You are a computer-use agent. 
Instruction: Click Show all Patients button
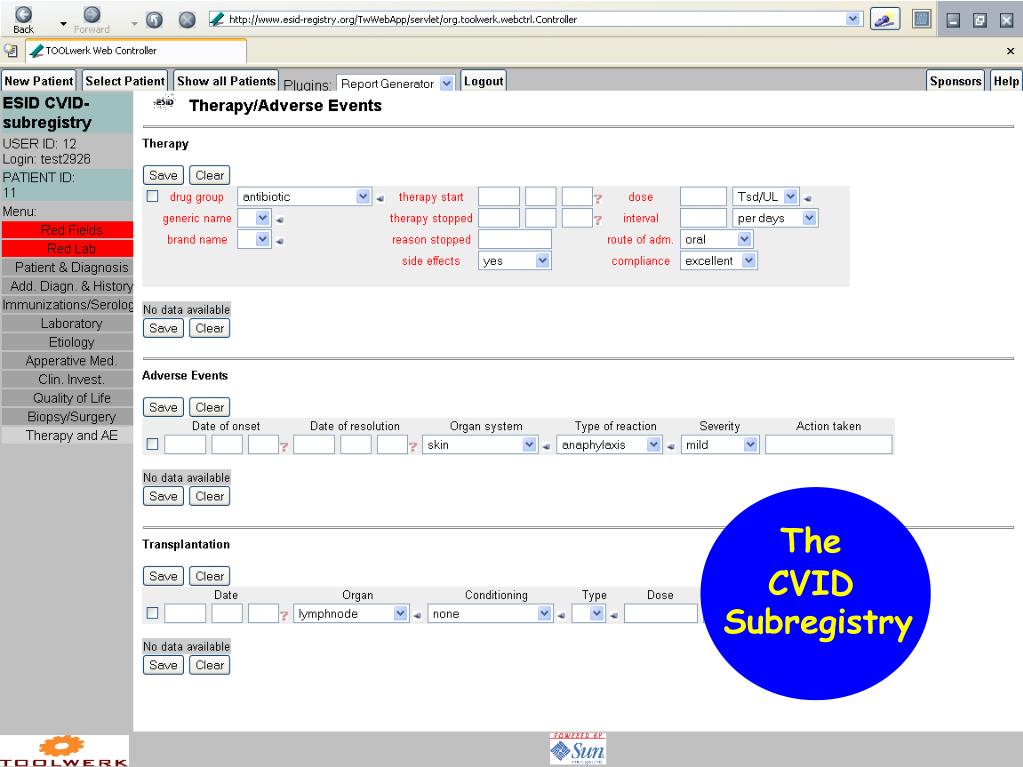pos(226,81)
